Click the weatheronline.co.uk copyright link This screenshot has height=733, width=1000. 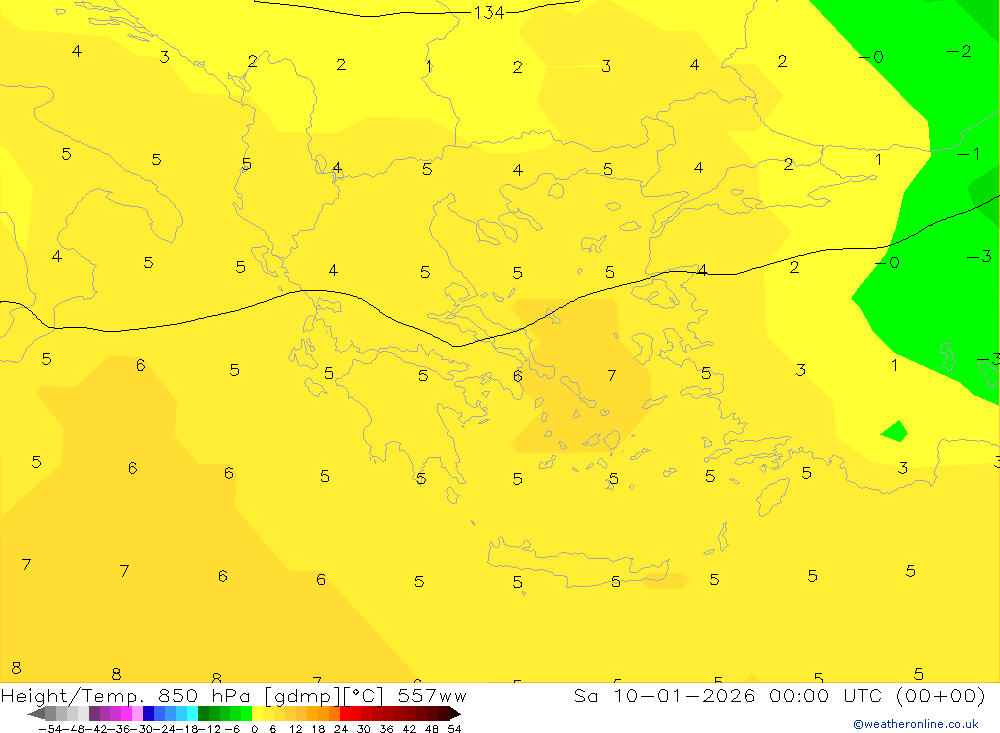916,724
